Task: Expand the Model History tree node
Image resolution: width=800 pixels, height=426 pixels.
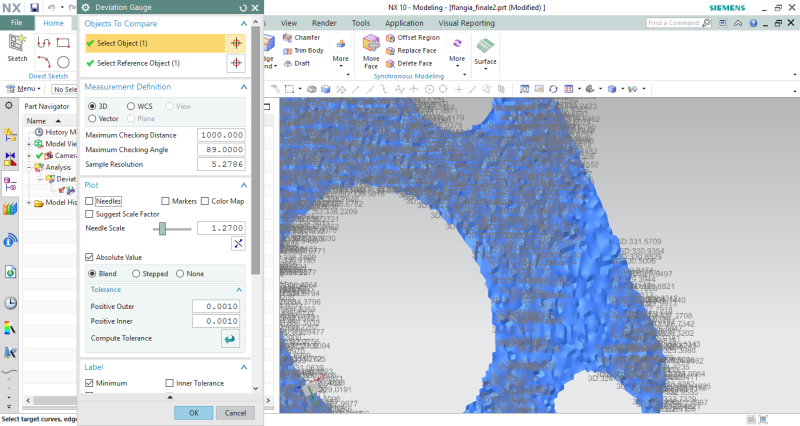Action: (29, 203)
